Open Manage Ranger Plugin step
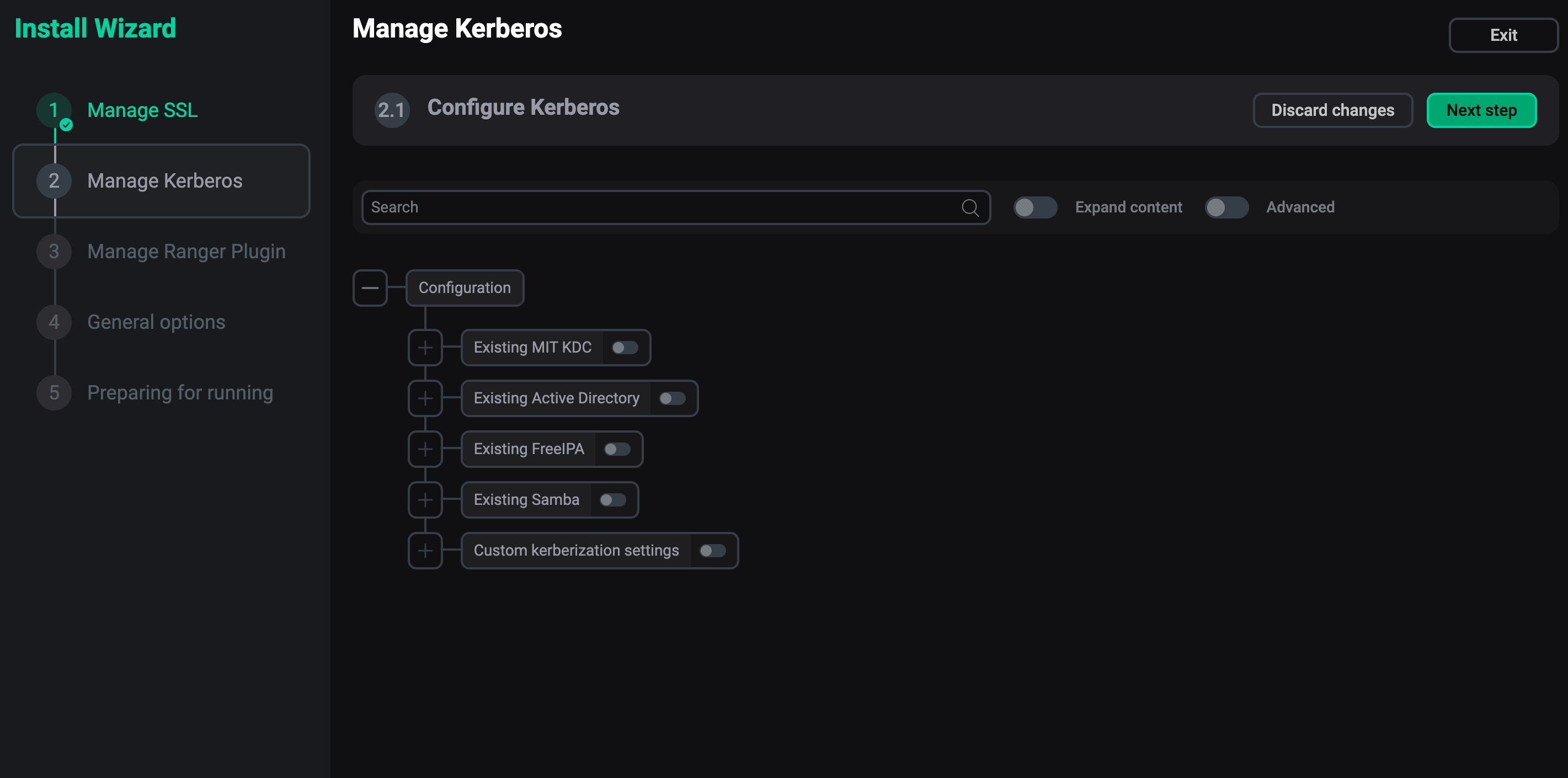Screen dimensions: 1568x778 click(x=186, y=252)
